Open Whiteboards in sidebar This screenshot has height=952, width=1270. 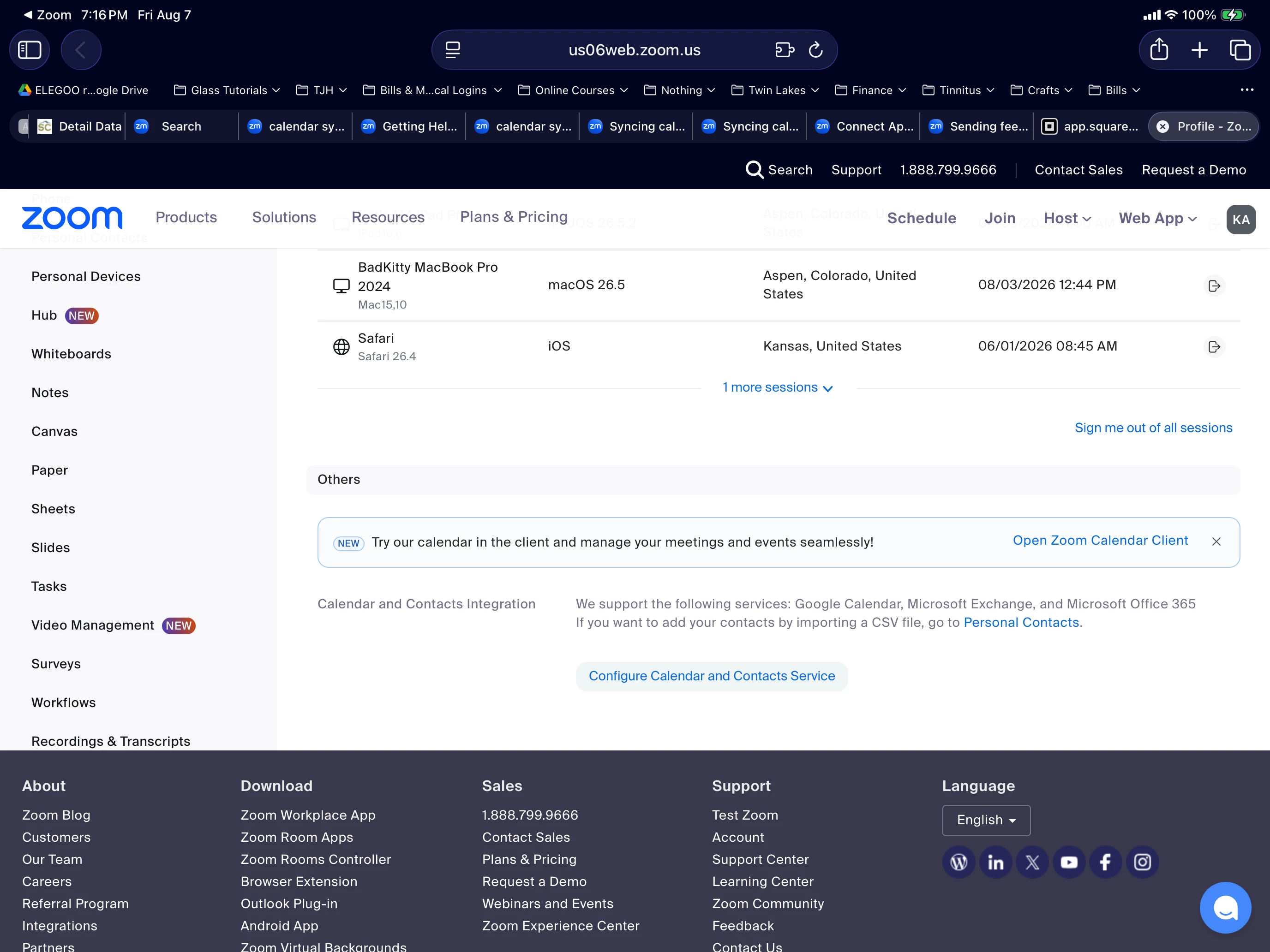click(x=71, y=353)
